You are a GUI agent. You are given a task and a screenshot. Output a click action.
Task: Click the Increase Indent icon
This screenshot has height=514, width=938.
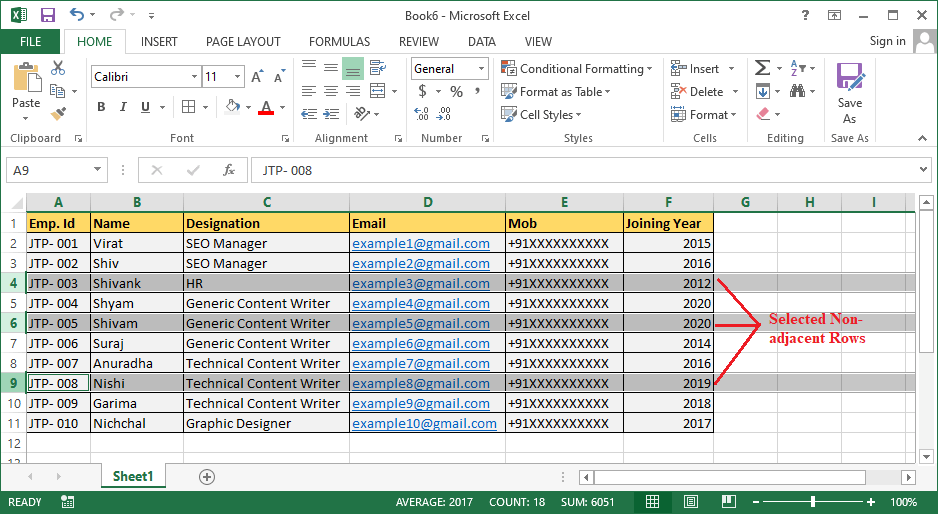click(331, 113)
